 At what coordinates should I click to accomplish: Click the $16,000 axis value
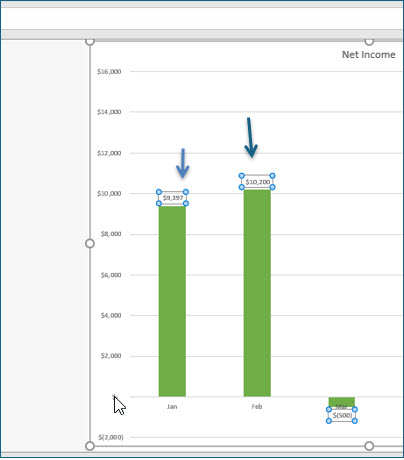[x=109, y=72]
